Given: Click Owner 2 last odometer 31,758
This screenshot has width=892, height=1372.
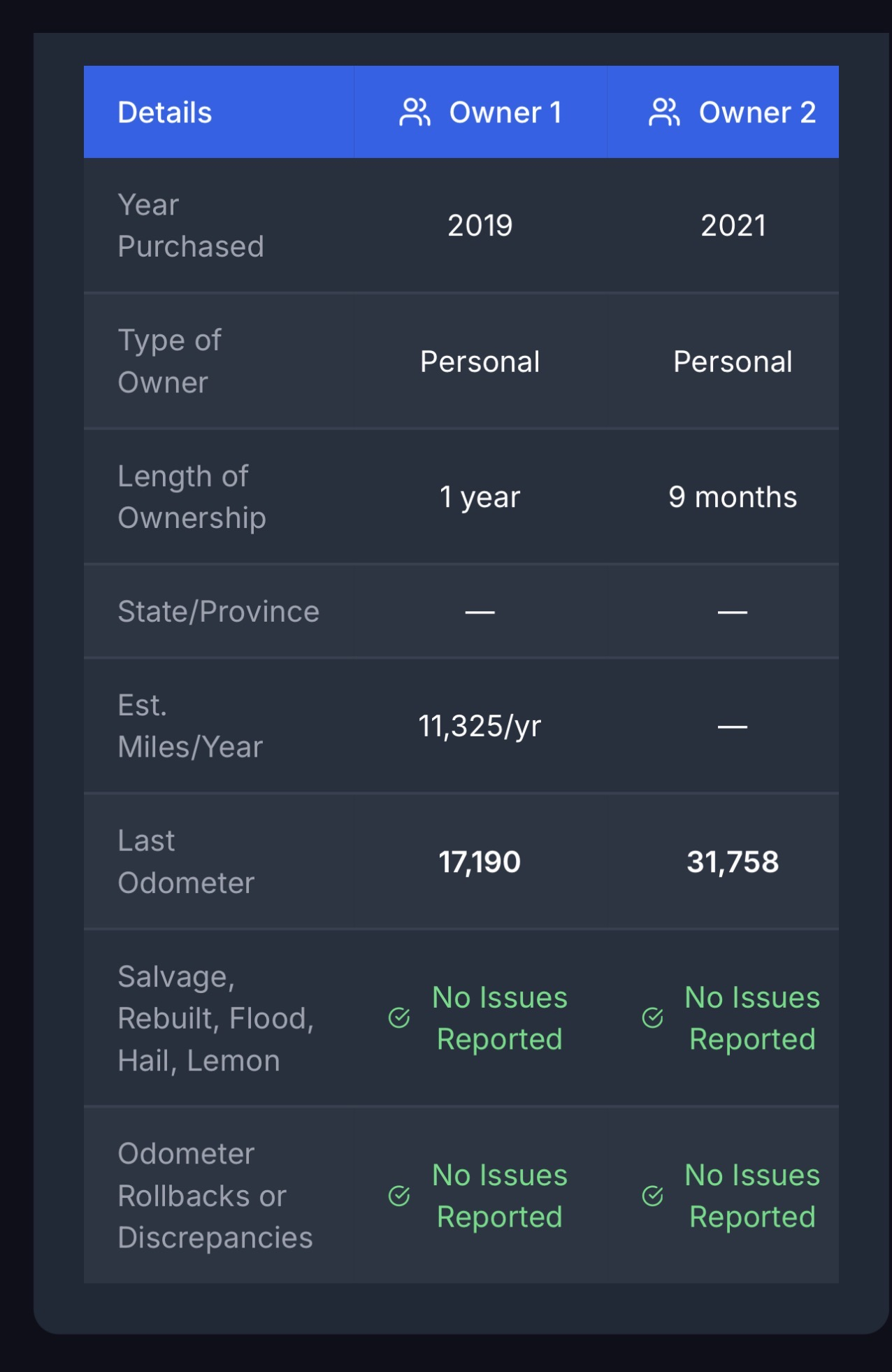Looking at the screenshot, I should (x=733, y=862).
